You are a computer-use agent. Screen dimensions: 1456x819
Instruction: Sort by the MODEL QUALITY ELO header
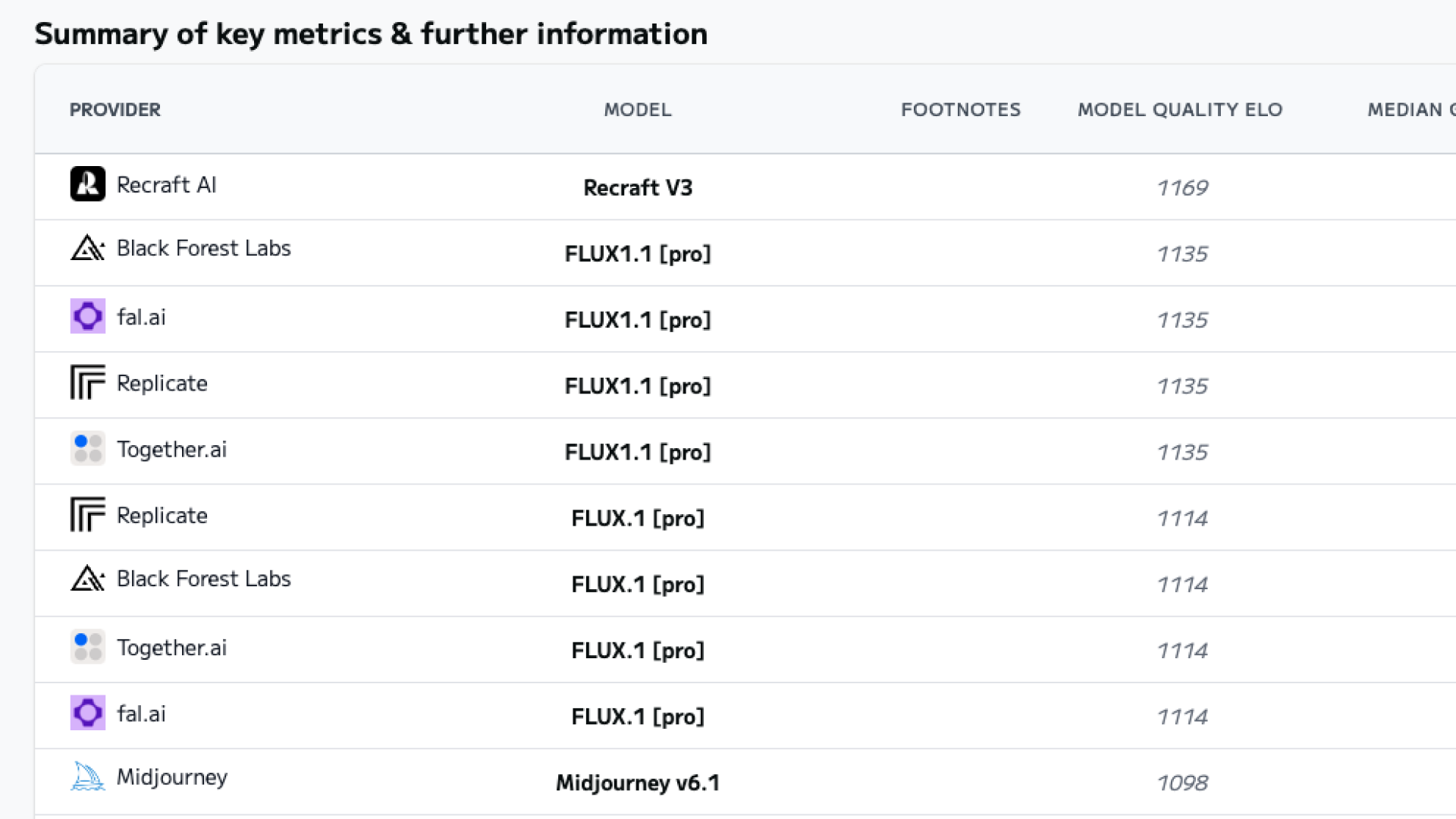[1180, 110]
